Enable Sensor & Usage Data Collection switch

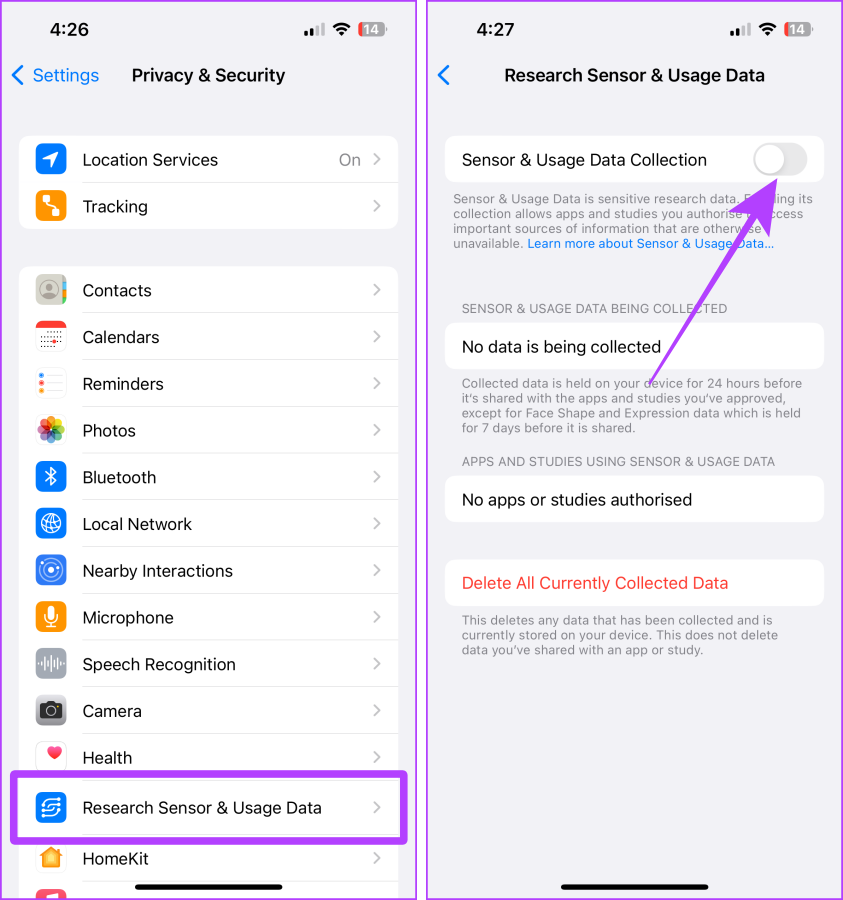click(x=780, y=160)
